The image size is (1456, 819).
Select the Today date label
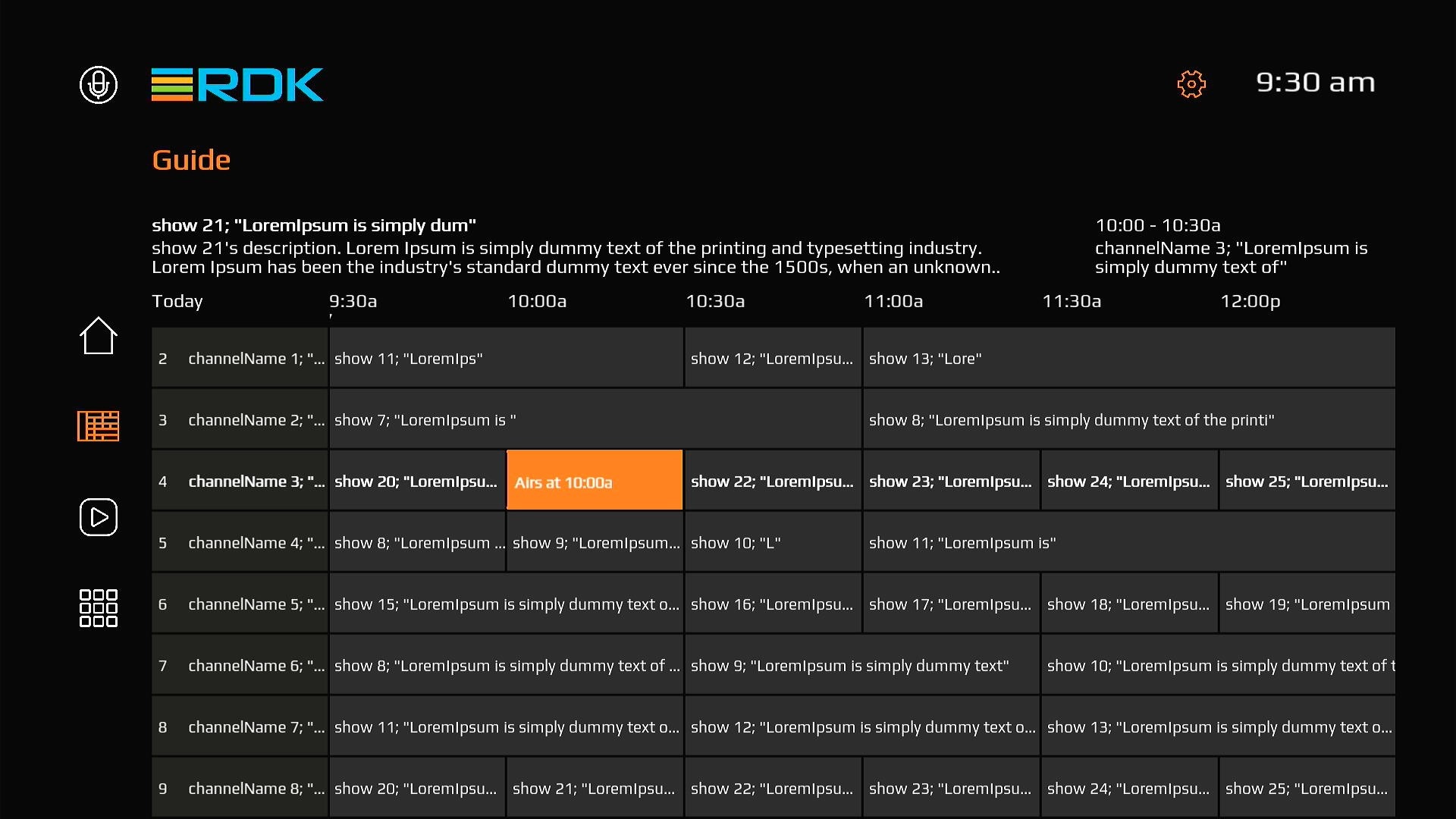point(177,301)
